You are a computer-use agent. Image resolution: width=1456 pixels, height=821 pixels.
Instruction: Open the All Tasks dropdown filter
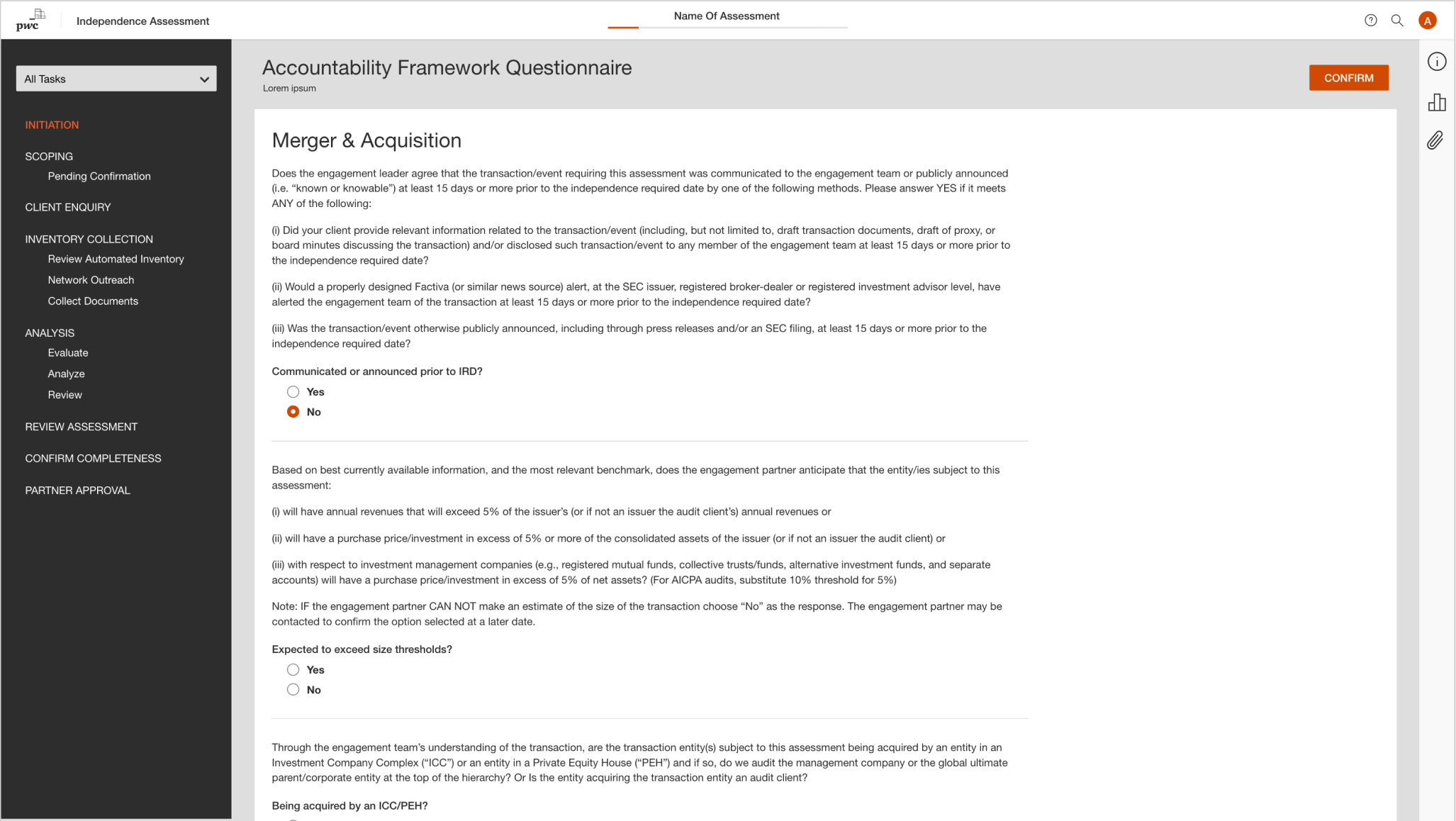(x=116, y=78)
